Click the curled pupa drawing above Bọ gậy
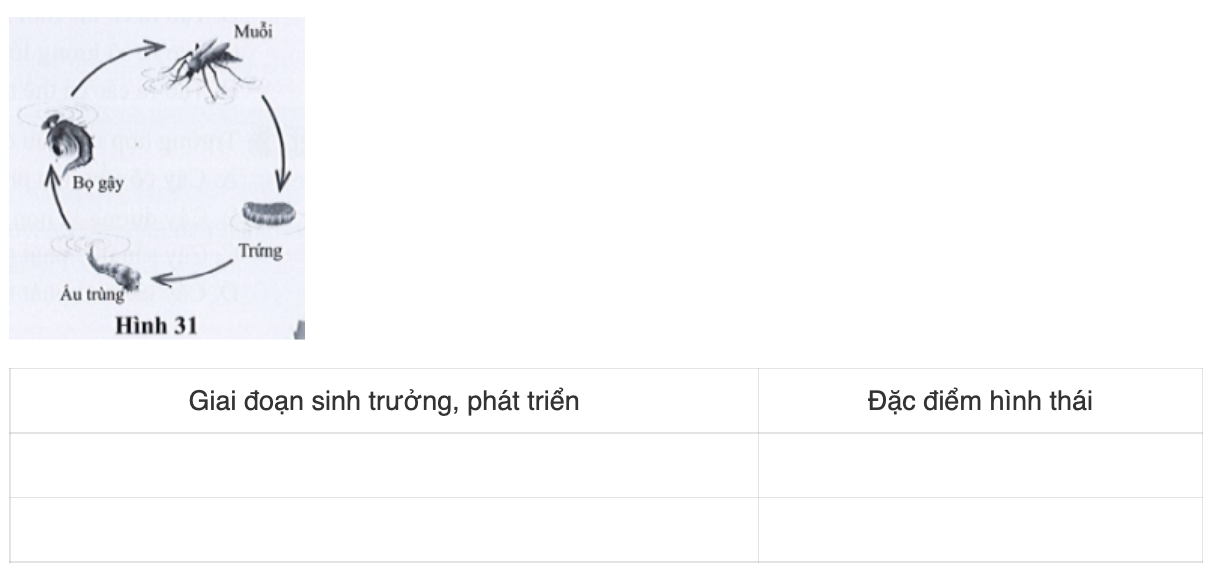The width and height of the screenshot is (1216, 572). pos(65,143)
